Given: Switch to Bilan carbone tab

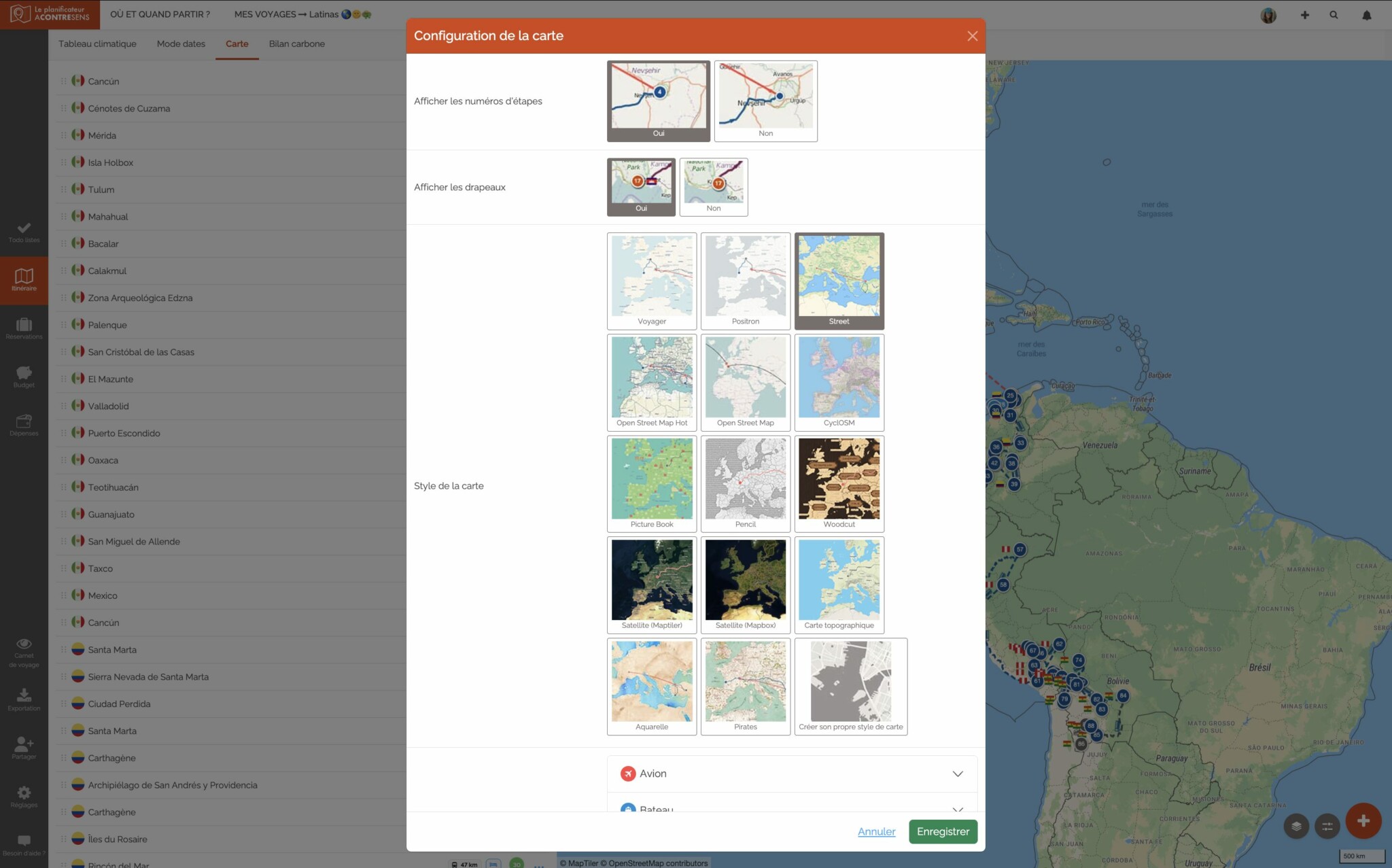Looking at the screenshot, I should [x=297, y=44].
